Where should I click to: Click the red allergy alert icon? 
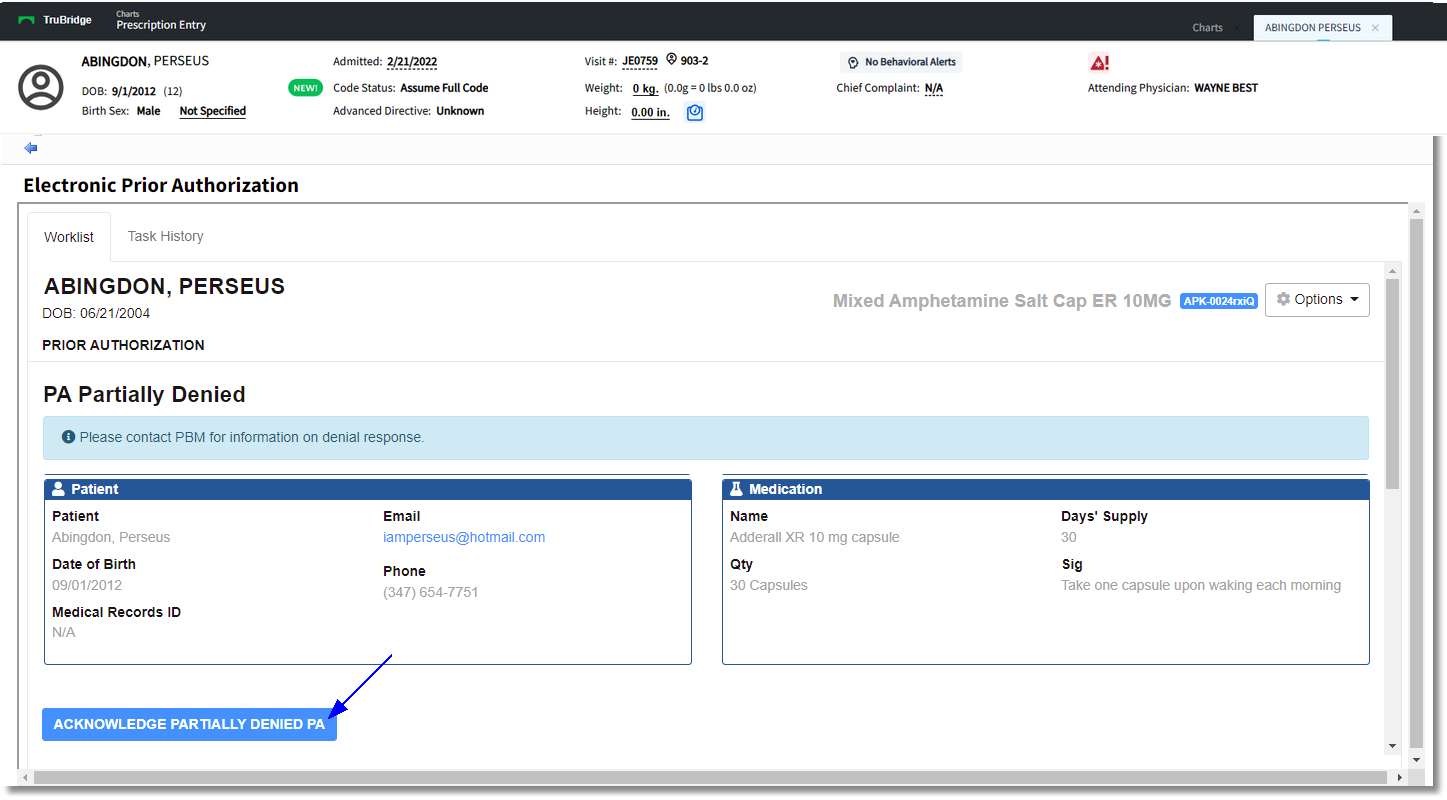click(1099, 63)
